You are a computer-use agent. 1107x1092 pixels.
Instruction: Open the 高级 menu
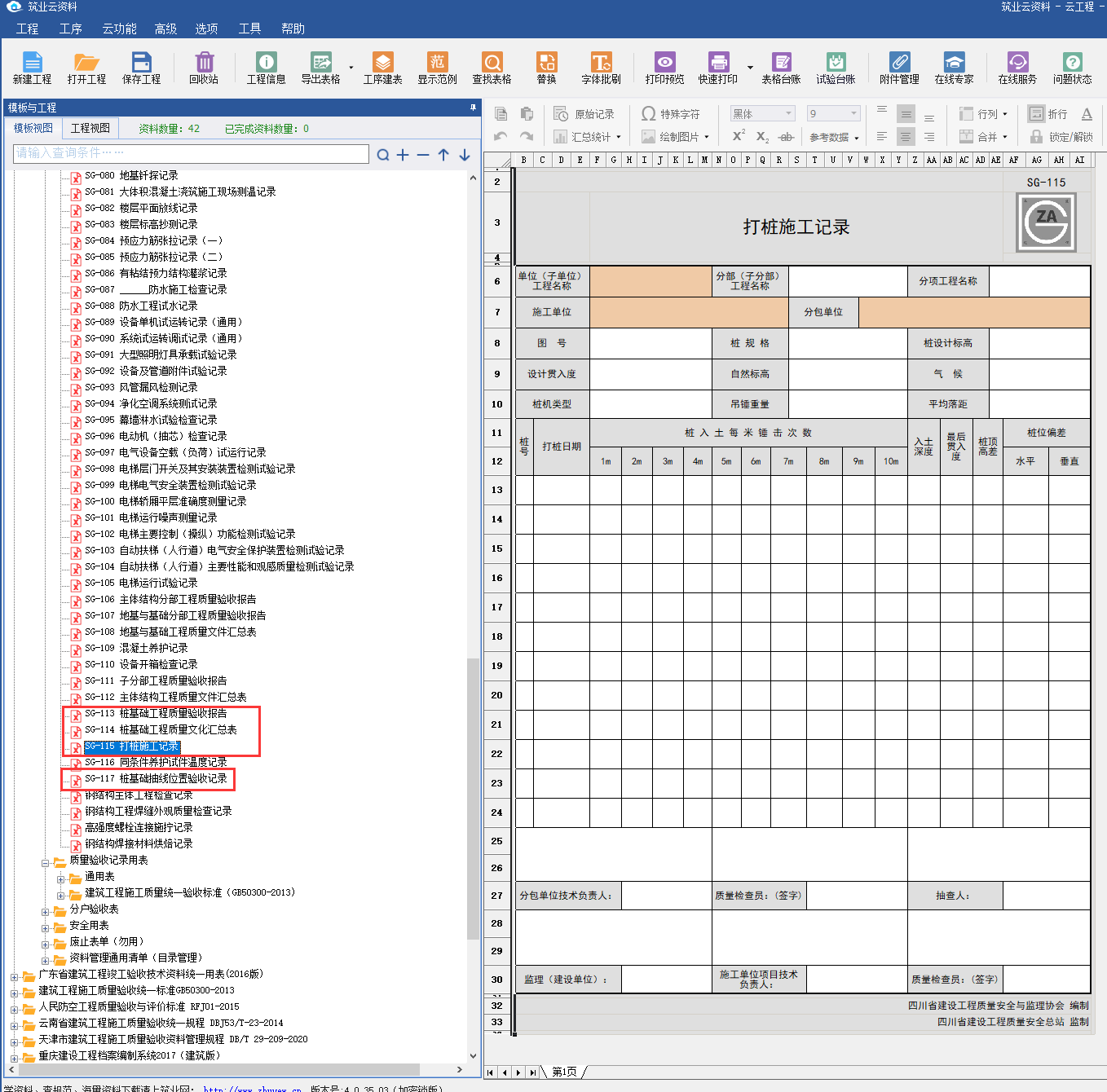point(165,29)
